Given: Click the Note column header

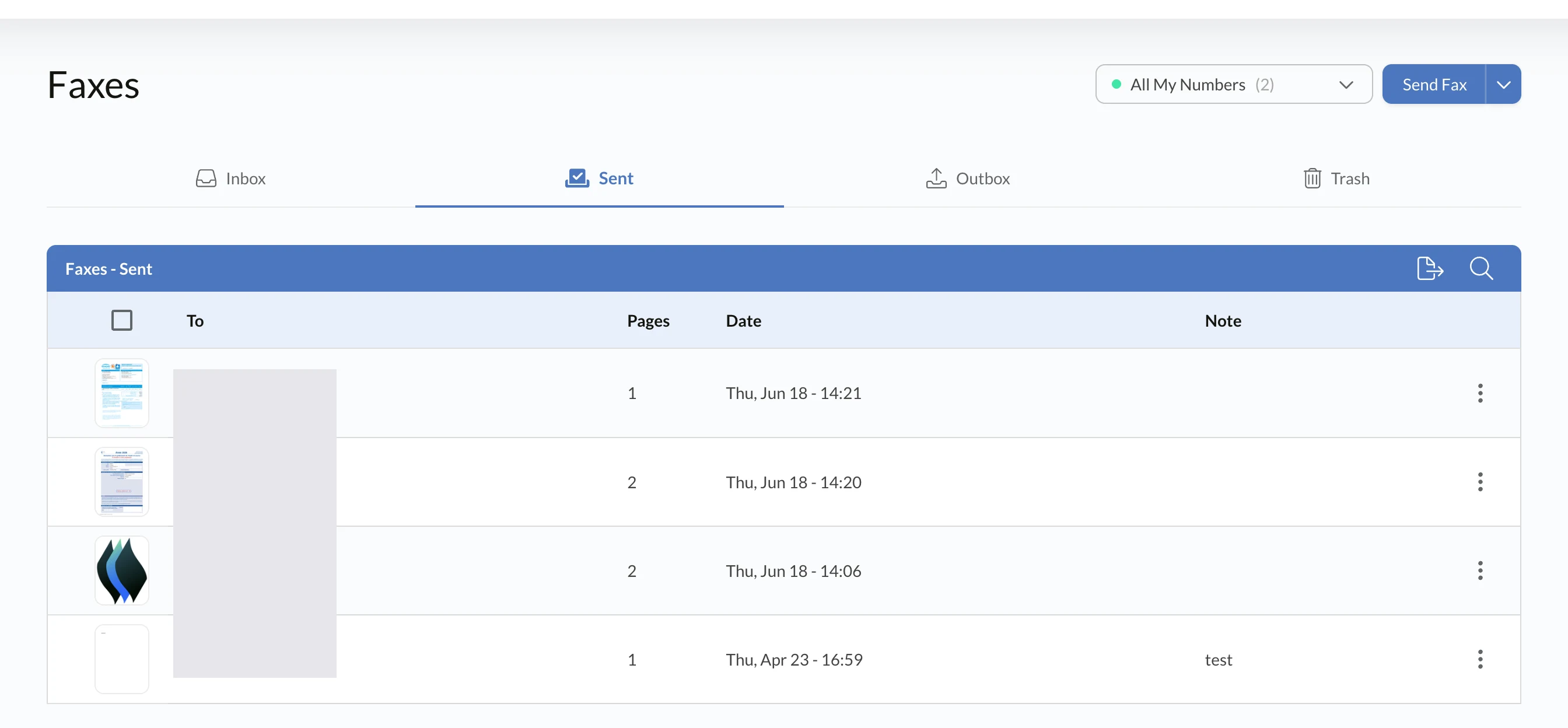Looking at the screenshot, I should point(1223,321).
